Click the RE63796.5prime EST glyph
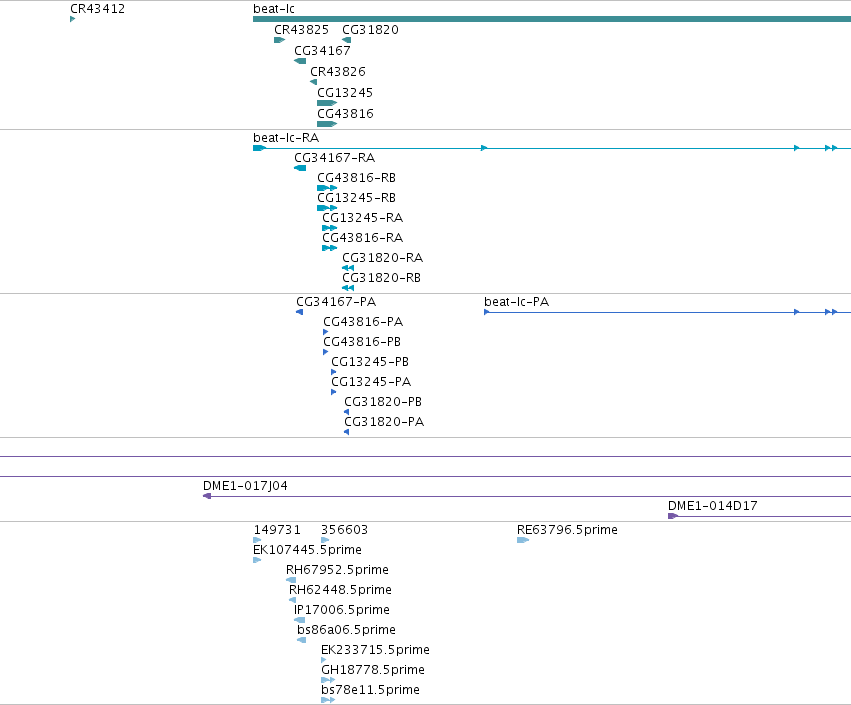The height and width of the screenshot is (705, 851). (523, 540)
